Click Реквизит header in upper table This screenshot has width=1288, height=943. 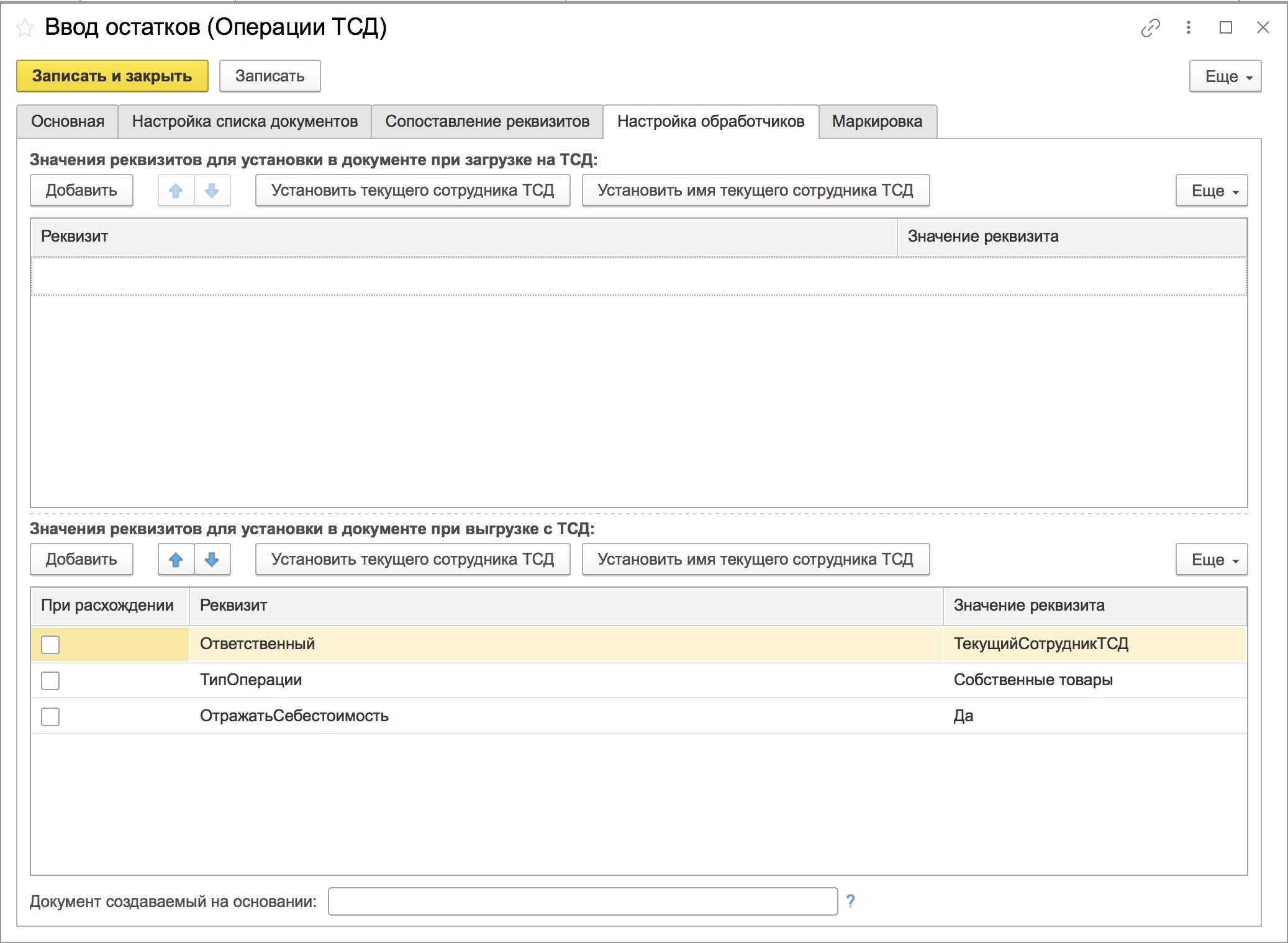(464, 237)
